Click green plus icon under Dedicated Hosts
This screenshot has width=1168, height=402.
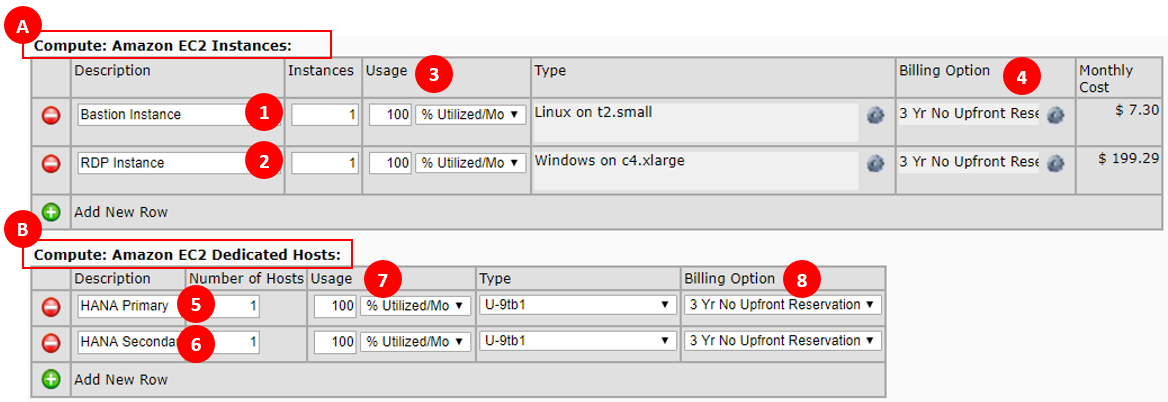(x=51, y=380)
